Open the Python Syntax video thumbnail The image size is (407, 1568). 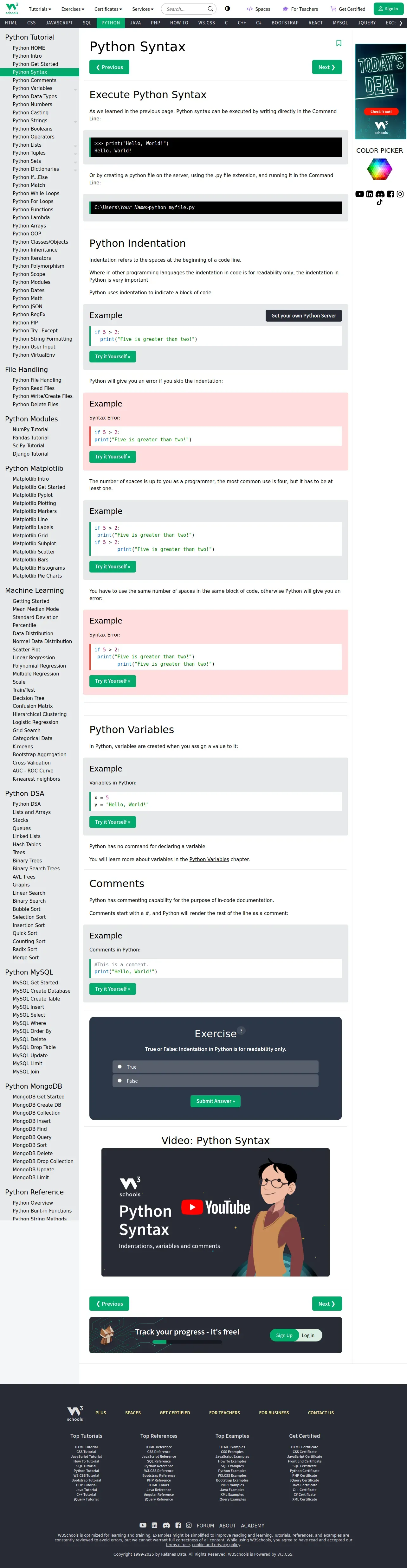[x=216, y=1213]
